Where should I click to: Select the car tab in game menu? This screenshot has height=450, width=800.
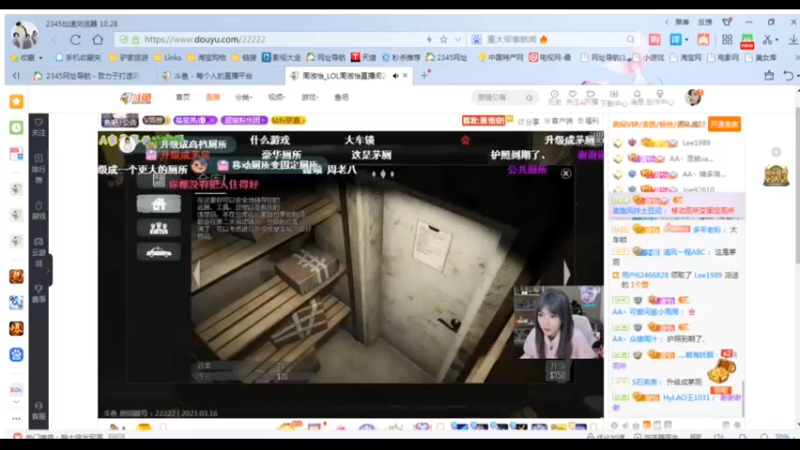tap(159, 252)
